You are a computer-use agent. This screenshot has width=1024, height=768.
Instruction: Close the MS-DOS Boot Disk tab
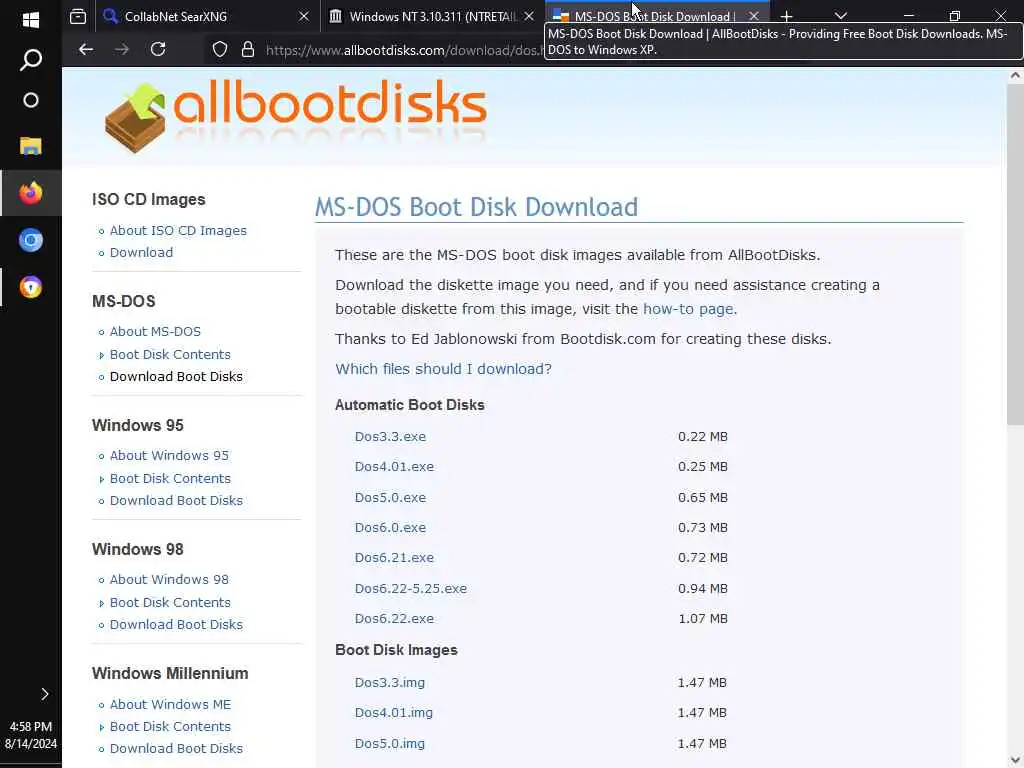pos(754,16)
